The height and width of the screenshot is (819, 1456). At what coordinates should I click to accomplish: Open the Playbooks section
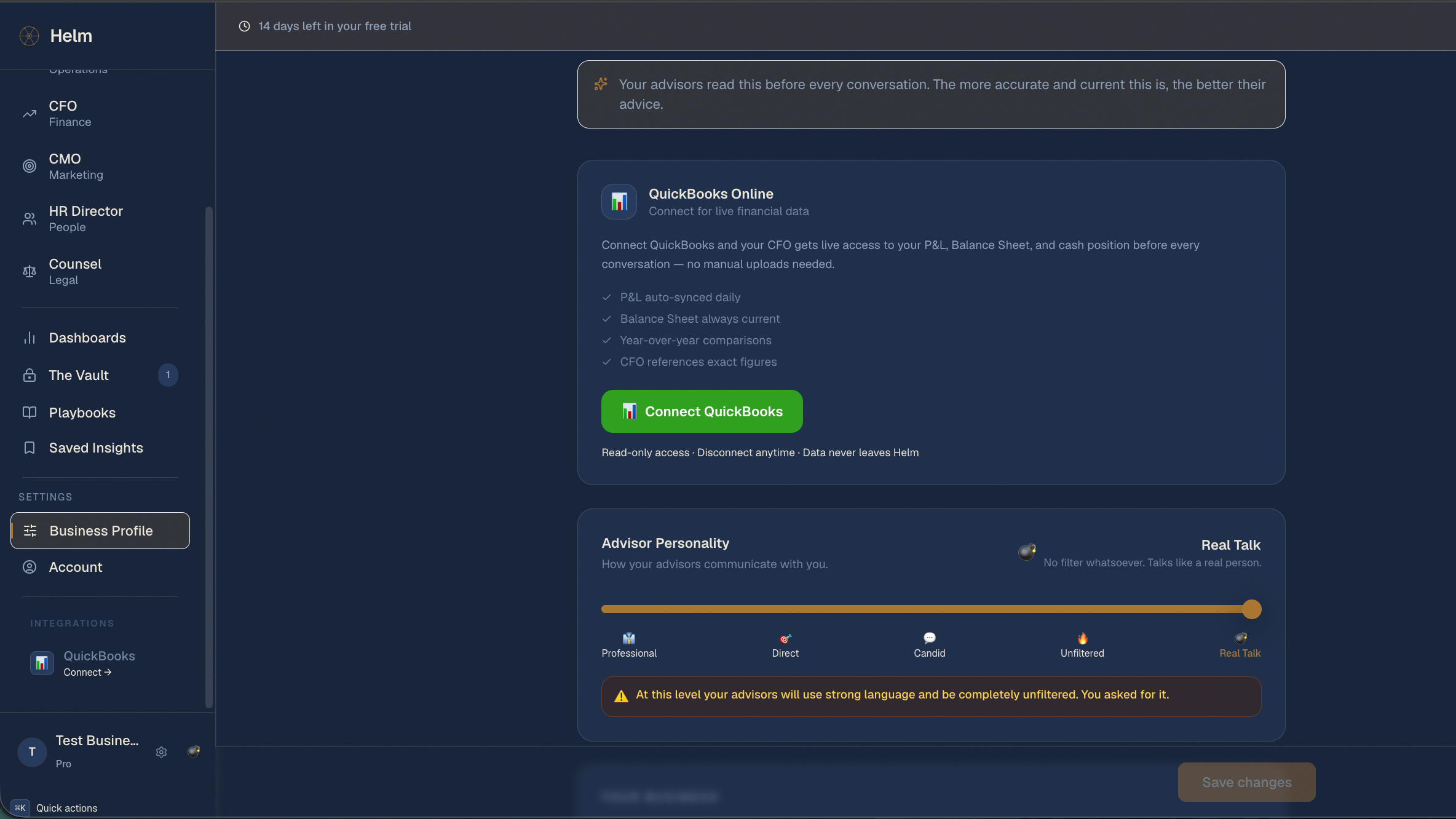[100, 413]
